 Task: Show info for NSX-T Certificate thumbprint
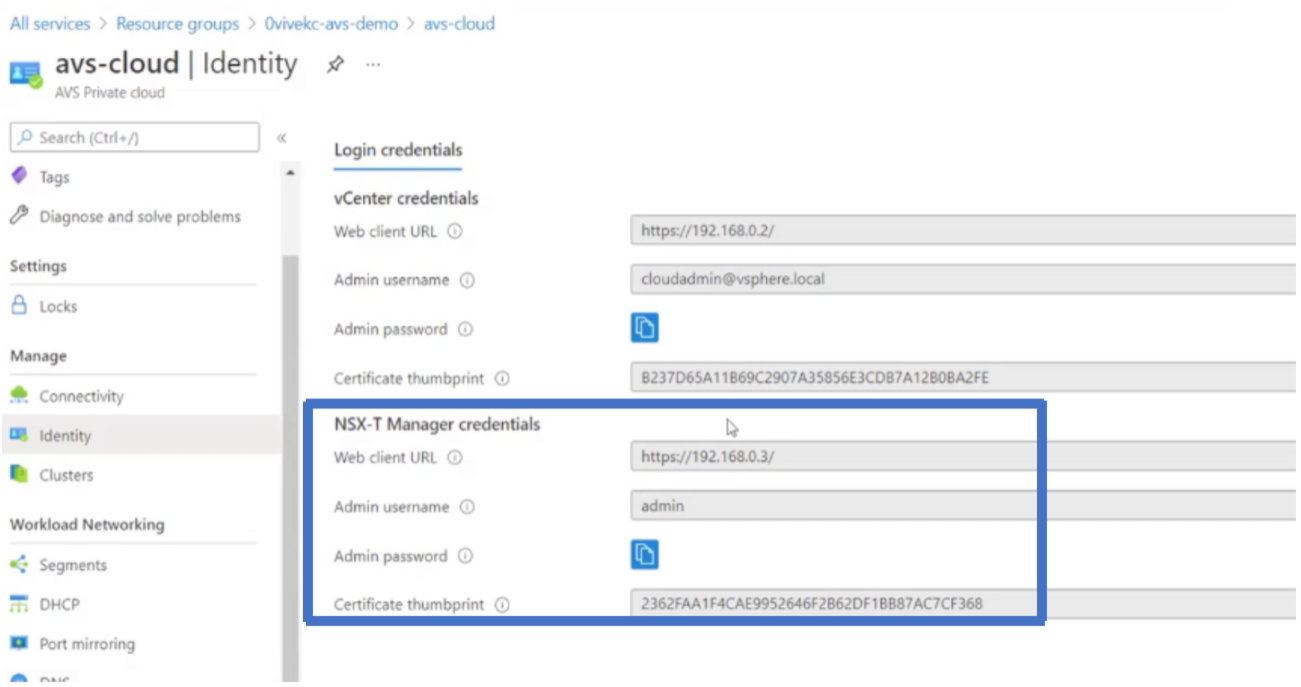click(502, 605)
